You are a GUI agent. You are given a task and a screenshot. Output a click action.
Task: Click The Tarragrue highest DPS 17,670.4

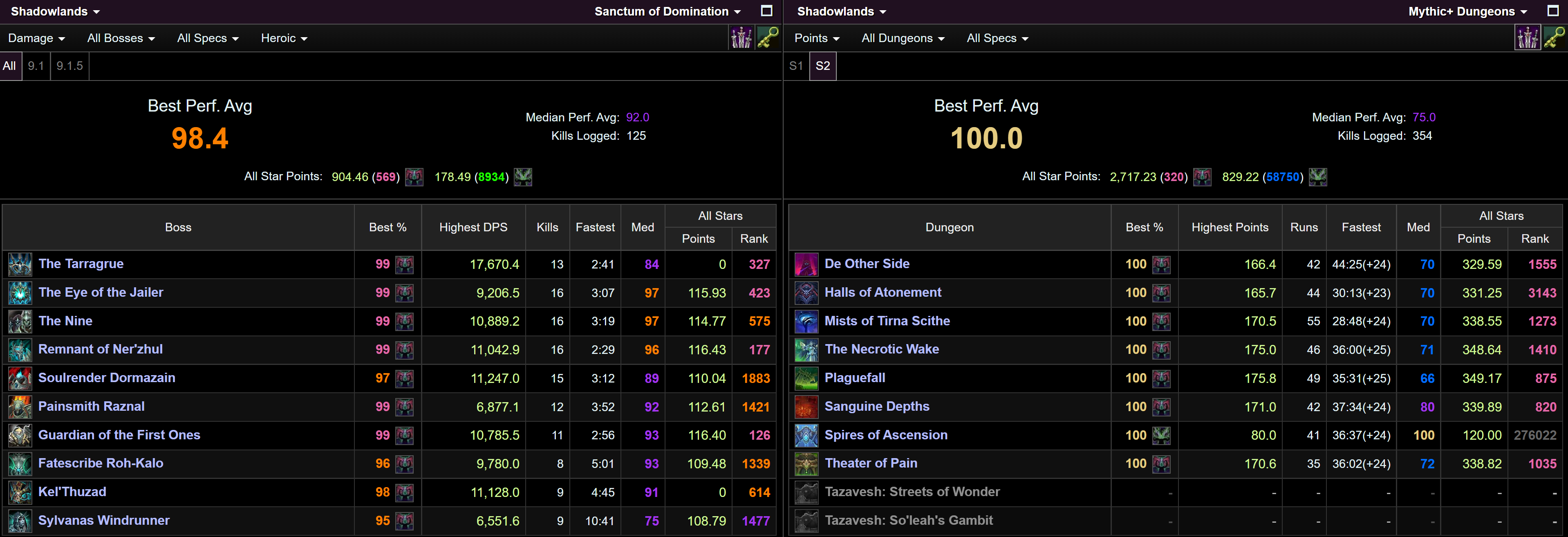coord(494,265)
